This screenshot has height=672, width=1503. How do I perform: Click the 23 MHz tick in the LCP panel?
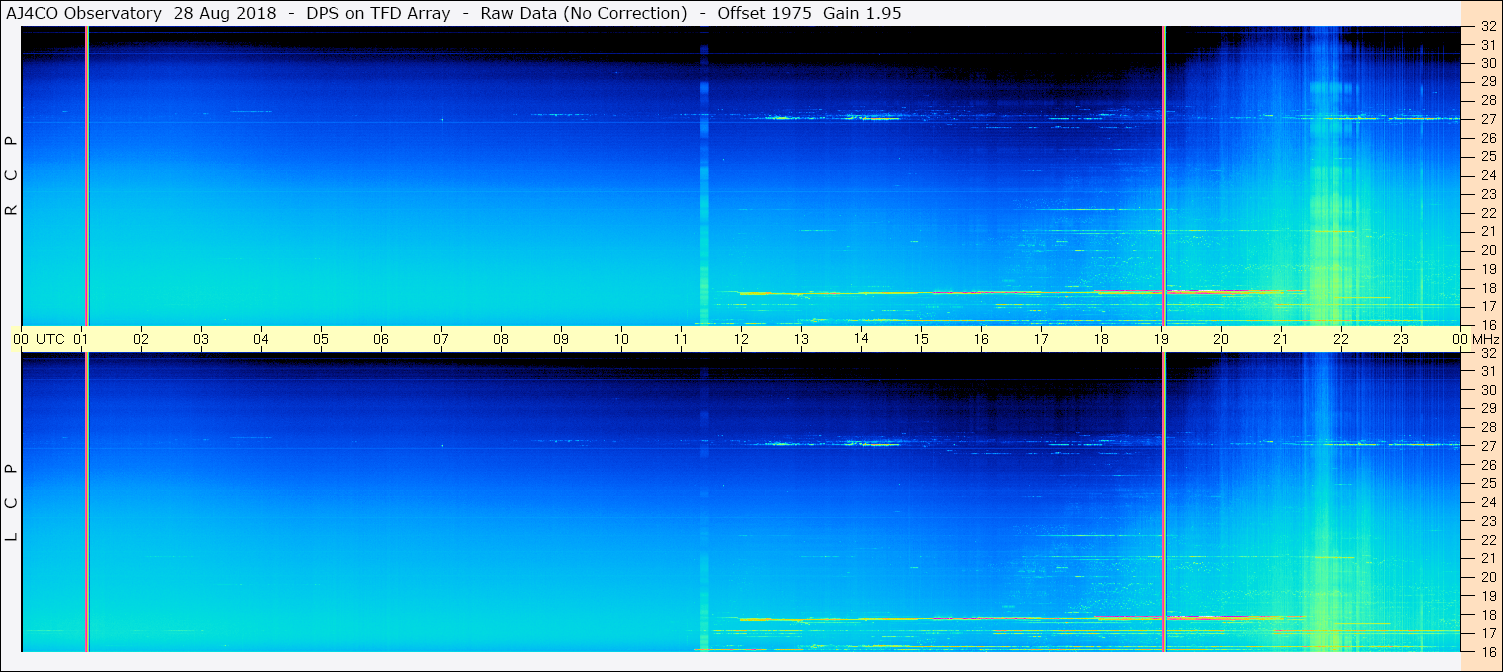pos(1488,521)
